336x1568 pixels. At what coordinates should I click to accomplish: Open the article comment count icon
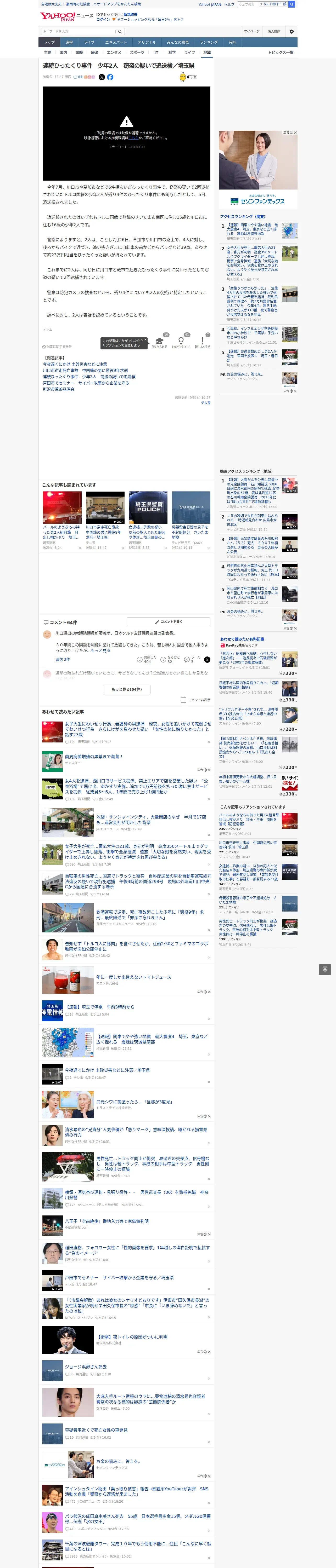(x=75, y=77)
